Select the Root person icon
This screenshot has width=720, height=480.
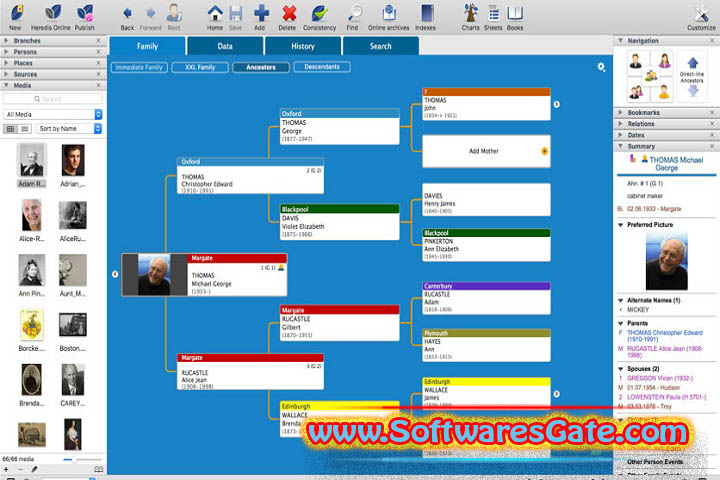[174, 13]
